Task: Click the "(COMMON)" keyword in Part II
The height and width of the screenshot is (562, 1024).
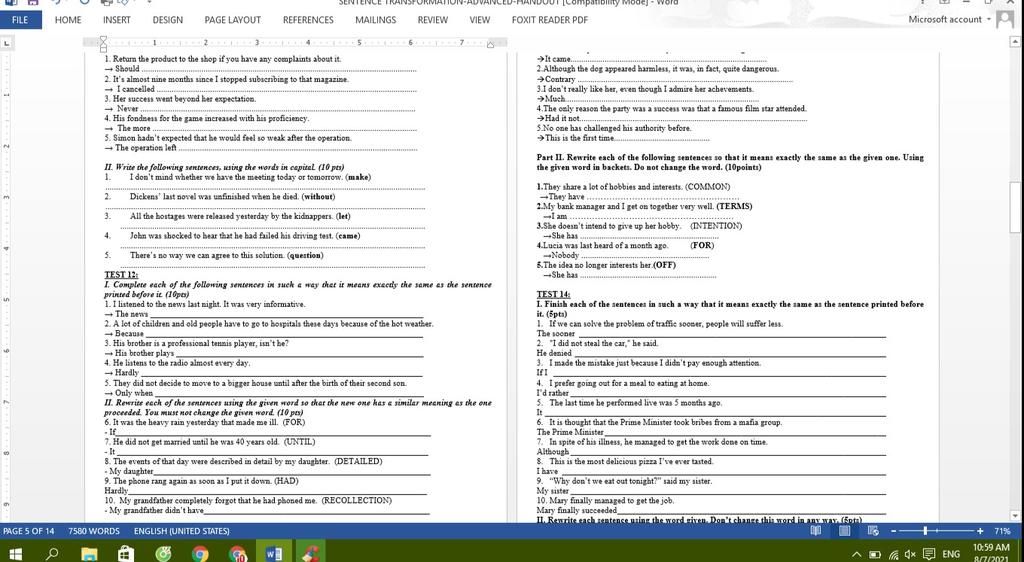Action: click(x=708, y=187)
